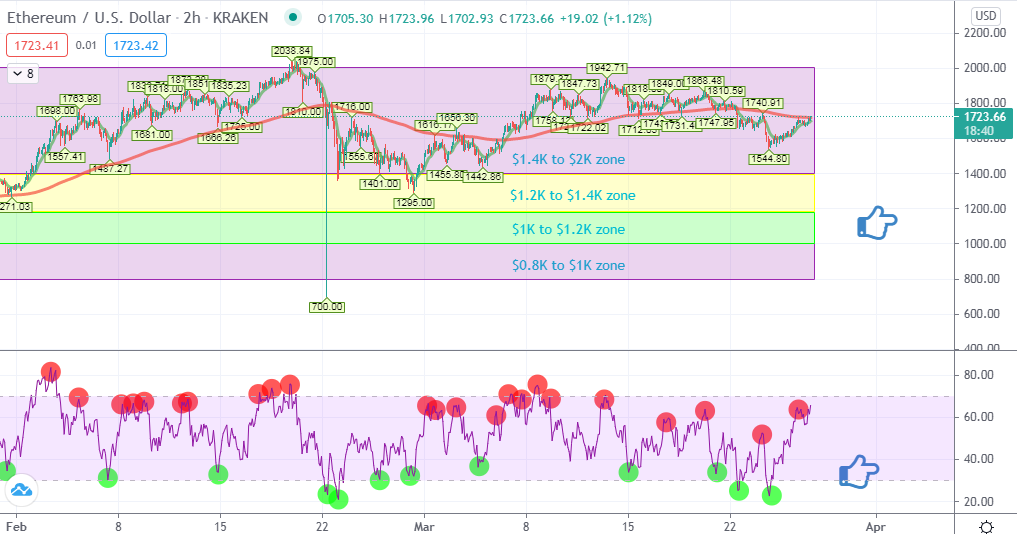
Task: Expand the collapsed indicators legend showing 8
Action: [23, 74]
